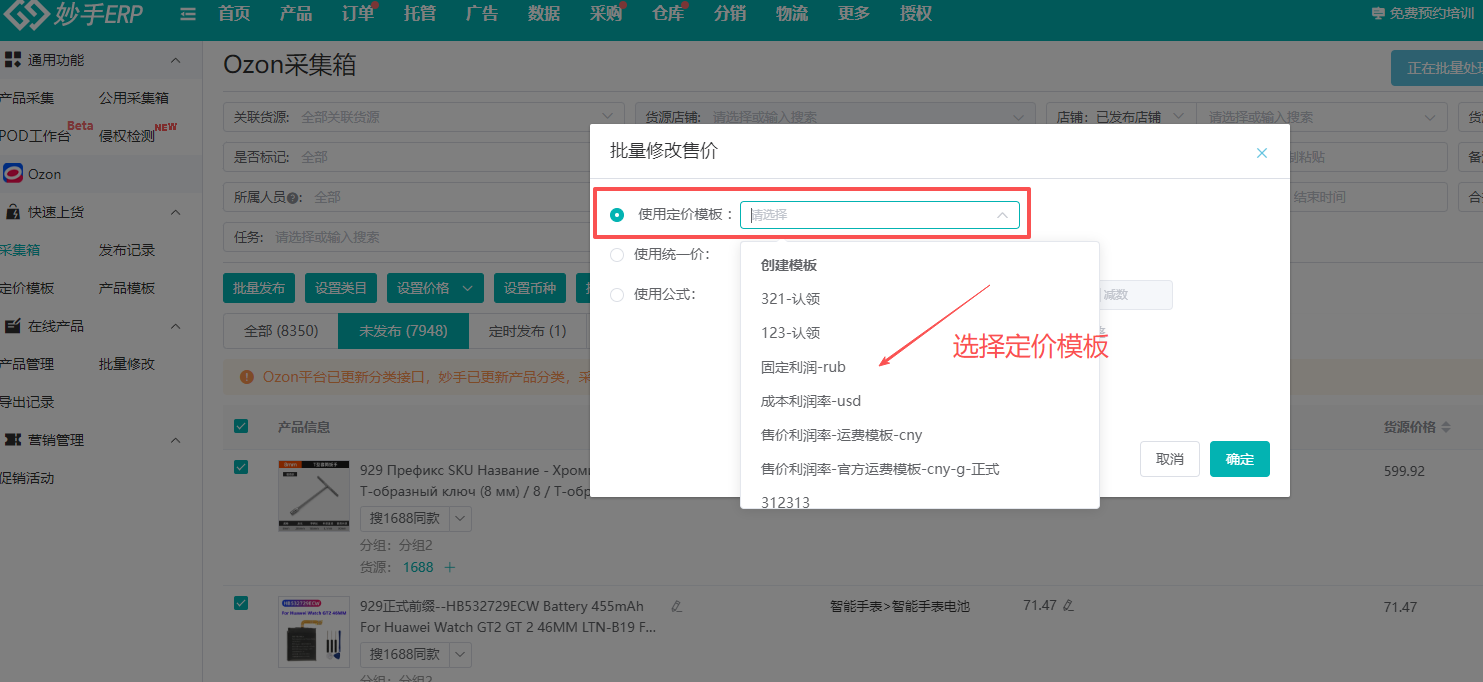The image size is (1483, 682).
Task: Click the 取消 cancel button
Action: coord(1169,459)
